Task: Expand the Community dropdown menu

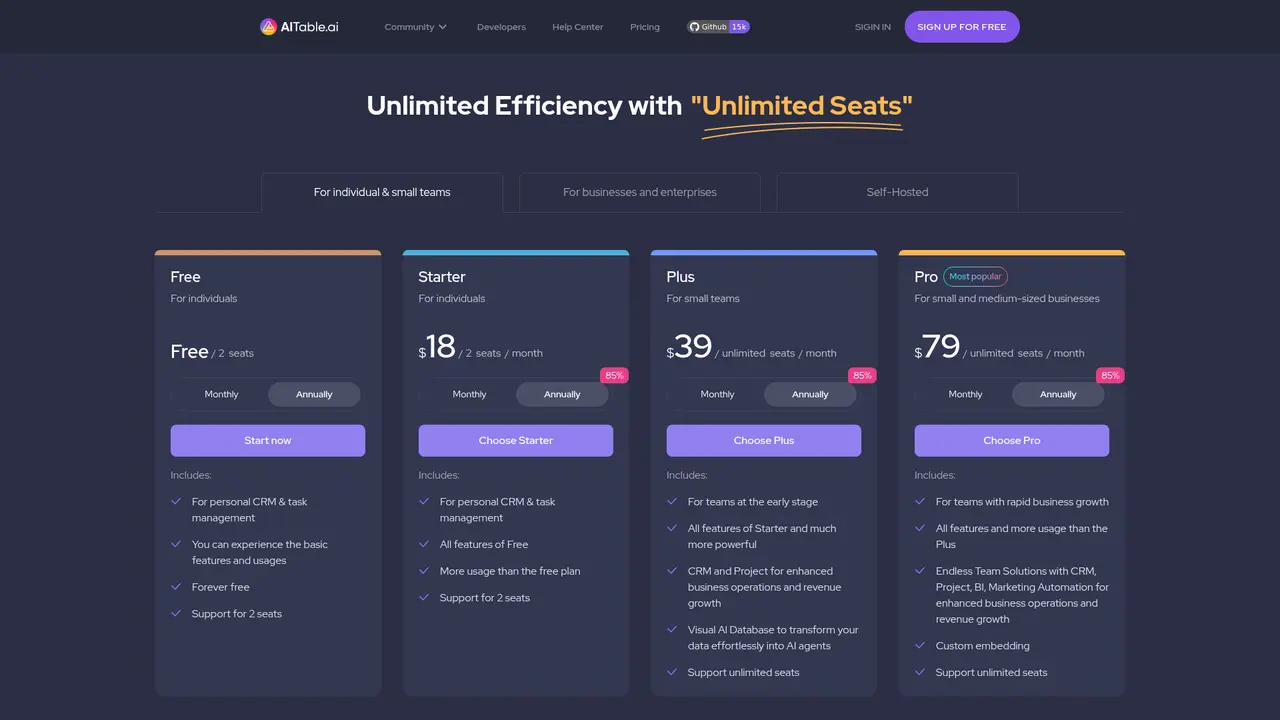Action: click(416, 27)
